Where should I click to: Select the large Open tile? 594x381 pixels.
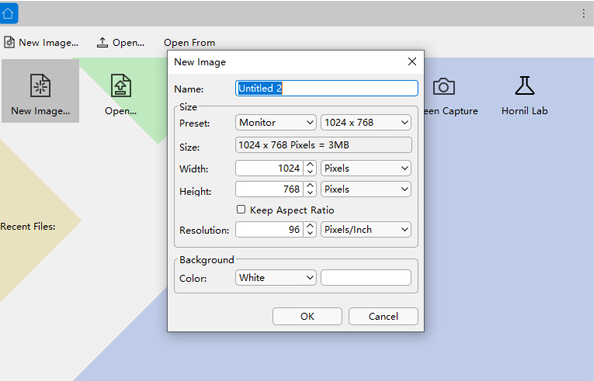tap(121, 94)
